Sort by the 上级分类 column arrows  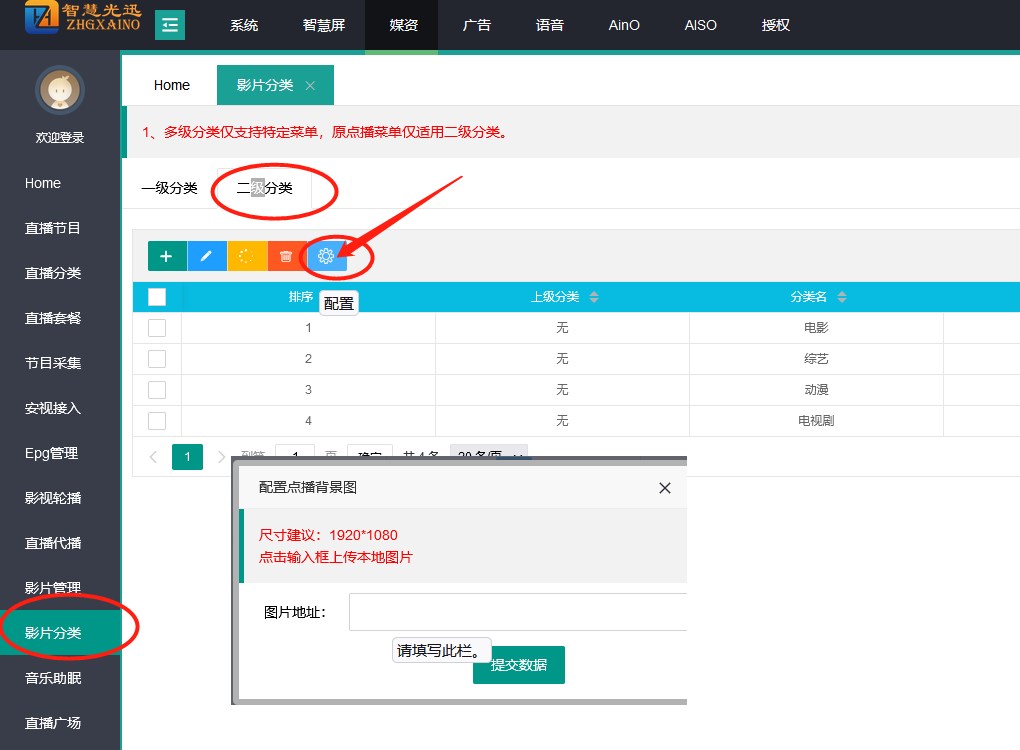click(x=594, y=297)
